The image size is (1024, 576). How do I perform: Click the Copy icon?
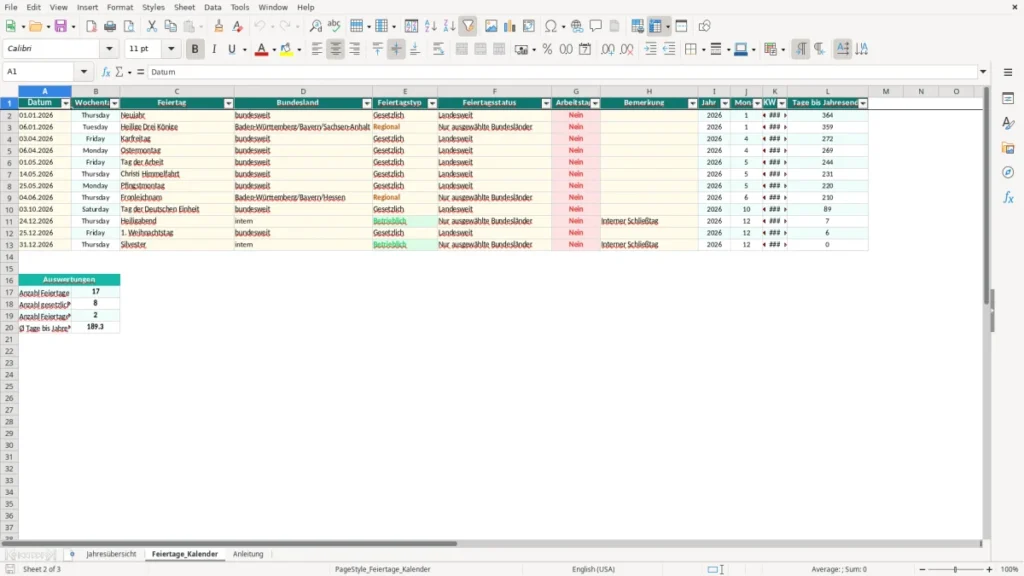click(170, 26)
